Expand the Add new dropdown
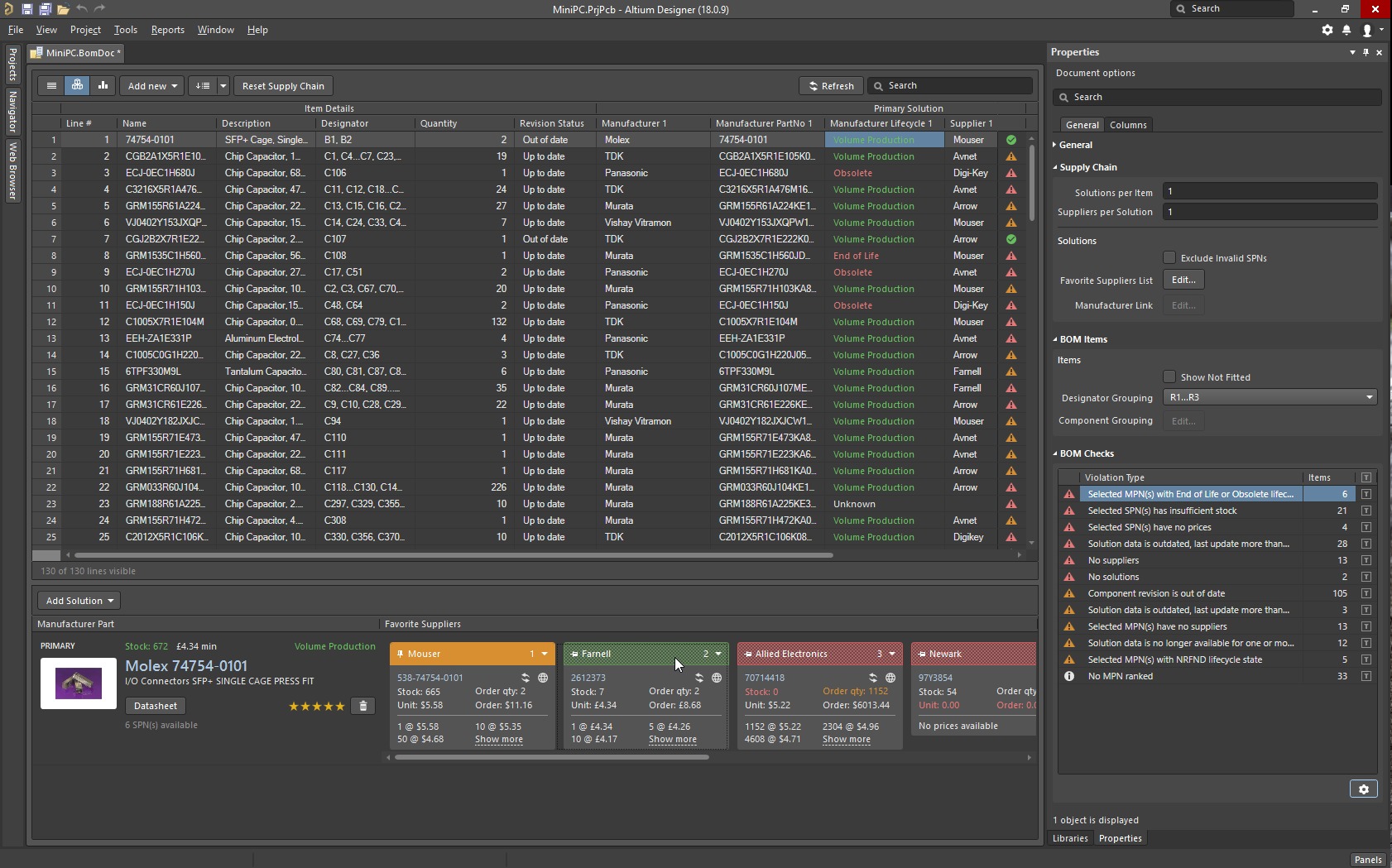 tap(152, 86)
